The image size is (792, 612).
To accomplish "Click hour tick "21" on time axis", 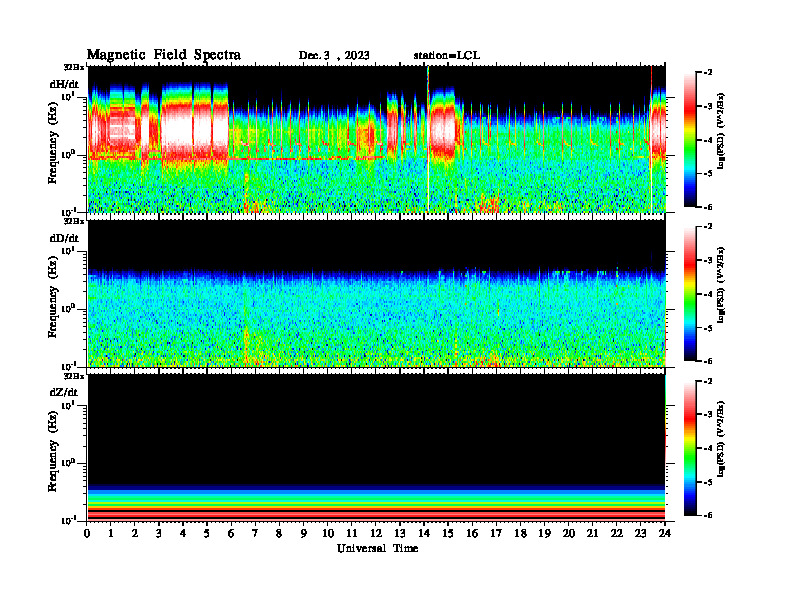I will click(x=592, y=533).
